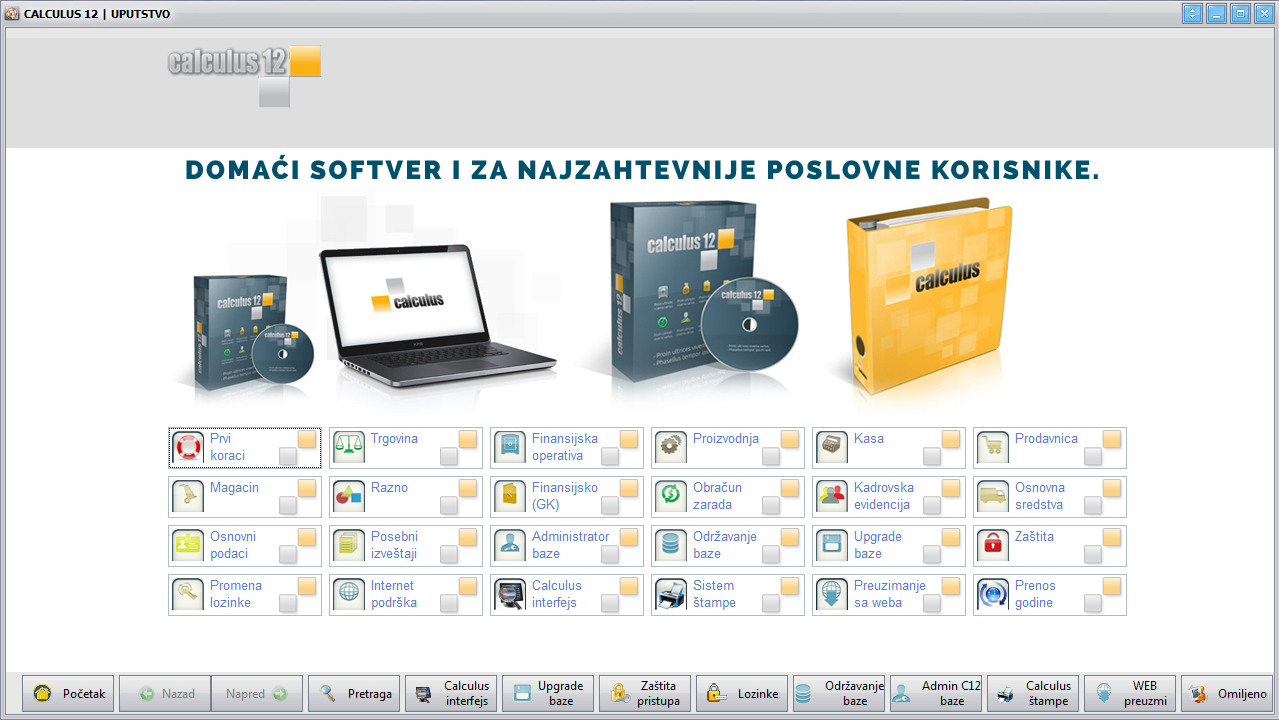1279x720 pixels.
Task: Open Omiljeno favorites in bottom toolbar
Action: 1228,694
